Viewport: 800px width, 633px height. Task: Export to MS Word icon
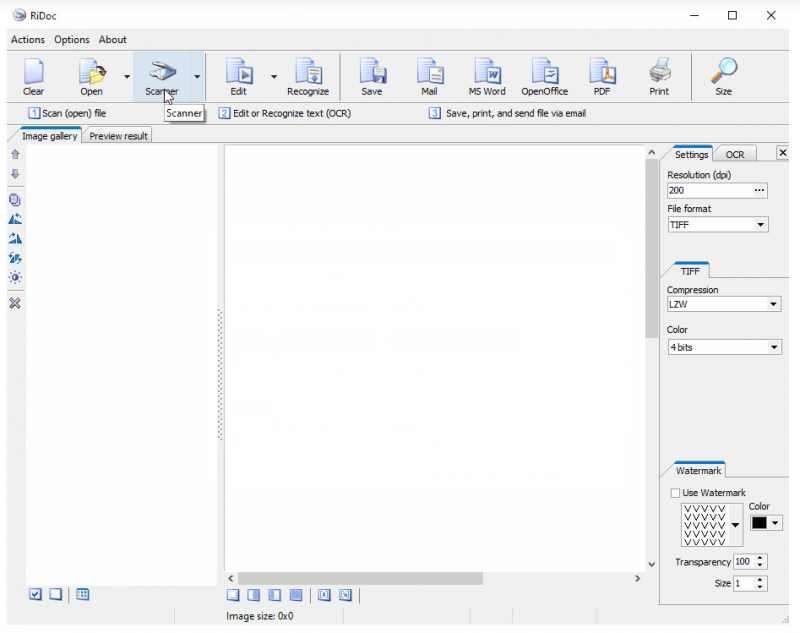(487, 77)
